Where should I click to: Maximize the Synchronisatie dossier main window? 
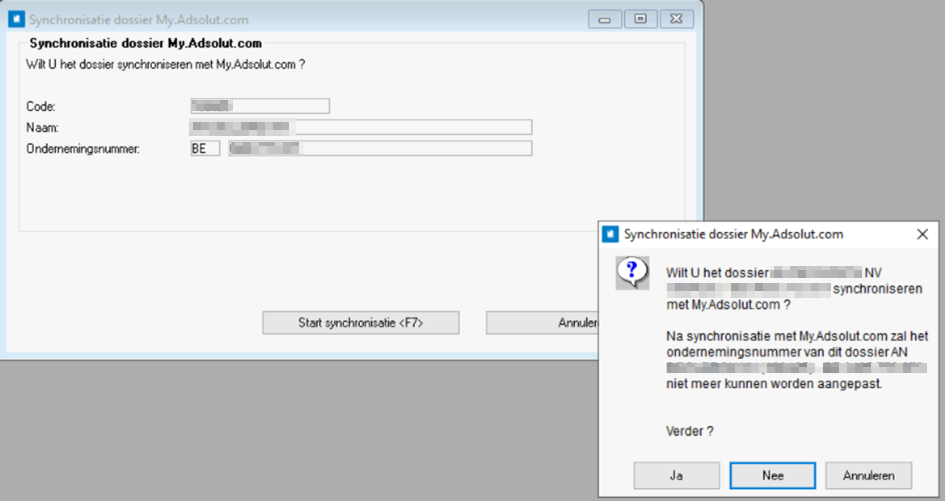tap(640, 19)
